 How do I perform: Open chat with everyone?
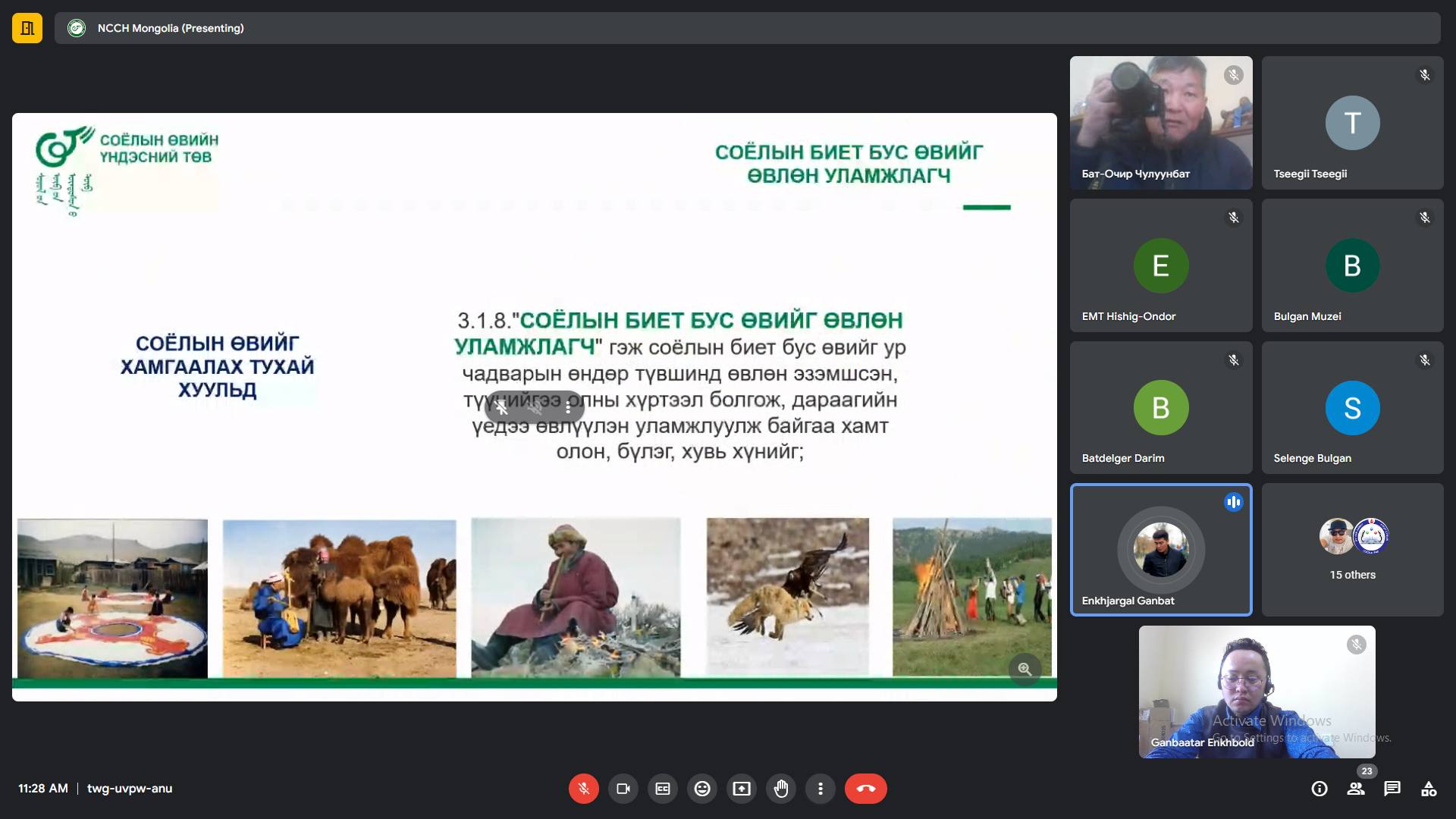click(1392, 789)
